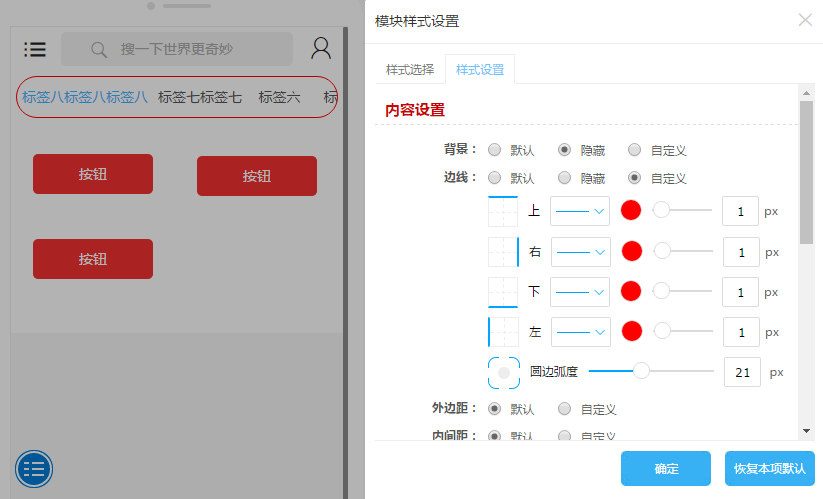The height and width of the screenshot is (499, 823).
Task: Click the 恢复本项默认 button
Action: pyautogui.click(x=769, y=468)
